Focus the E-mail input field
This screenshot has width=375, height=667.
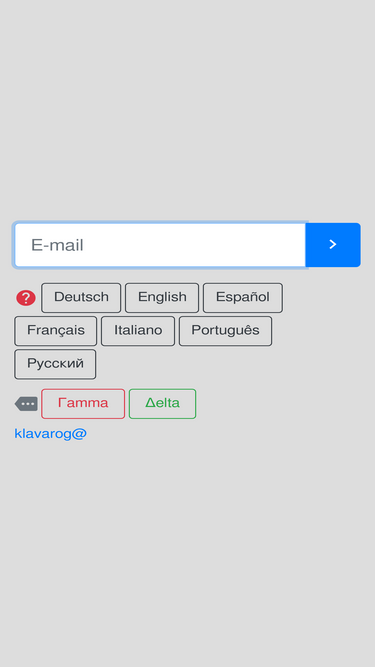pos(160,245)
